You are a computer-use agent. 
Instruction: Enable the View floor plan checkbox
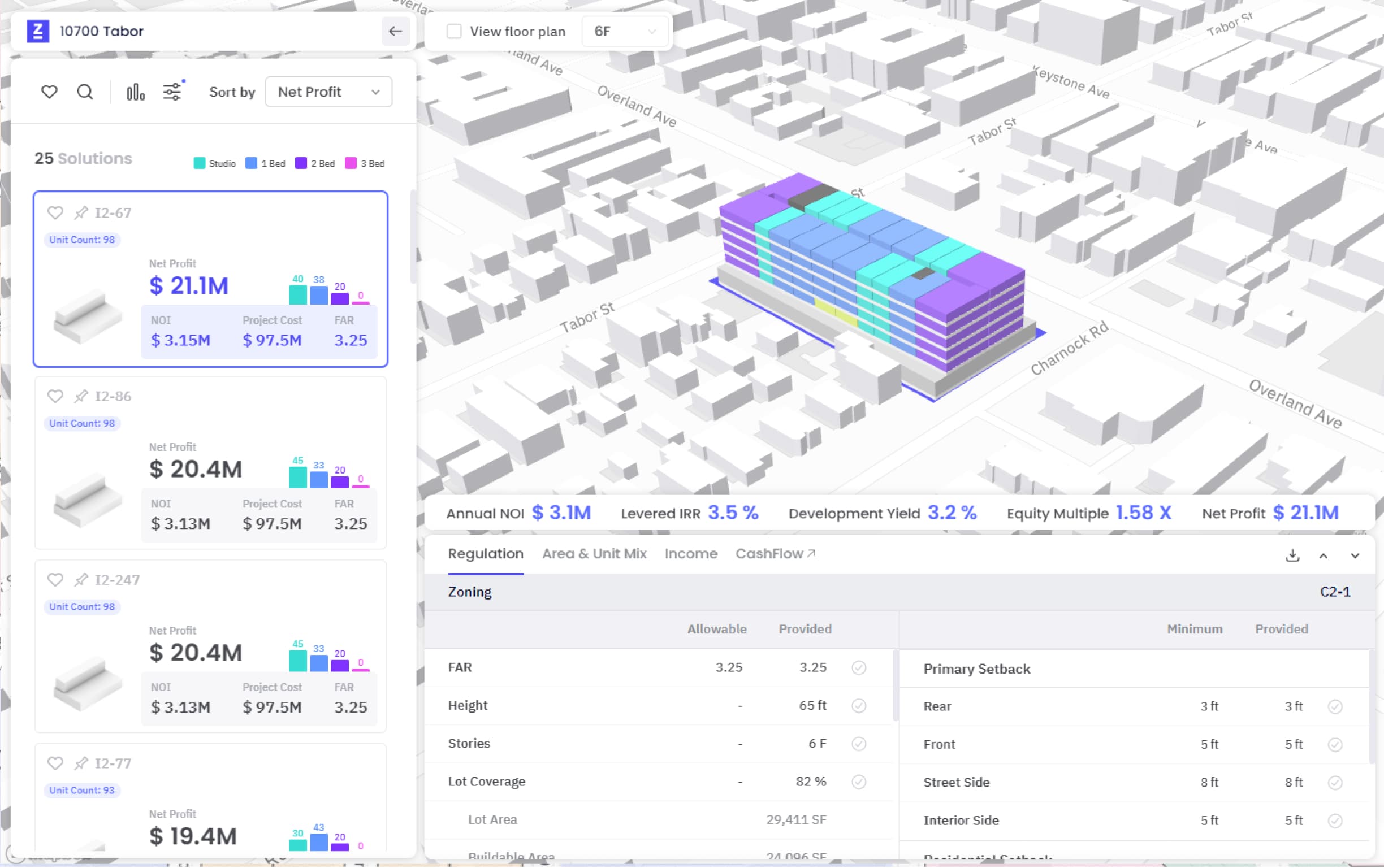pos(453,31)
